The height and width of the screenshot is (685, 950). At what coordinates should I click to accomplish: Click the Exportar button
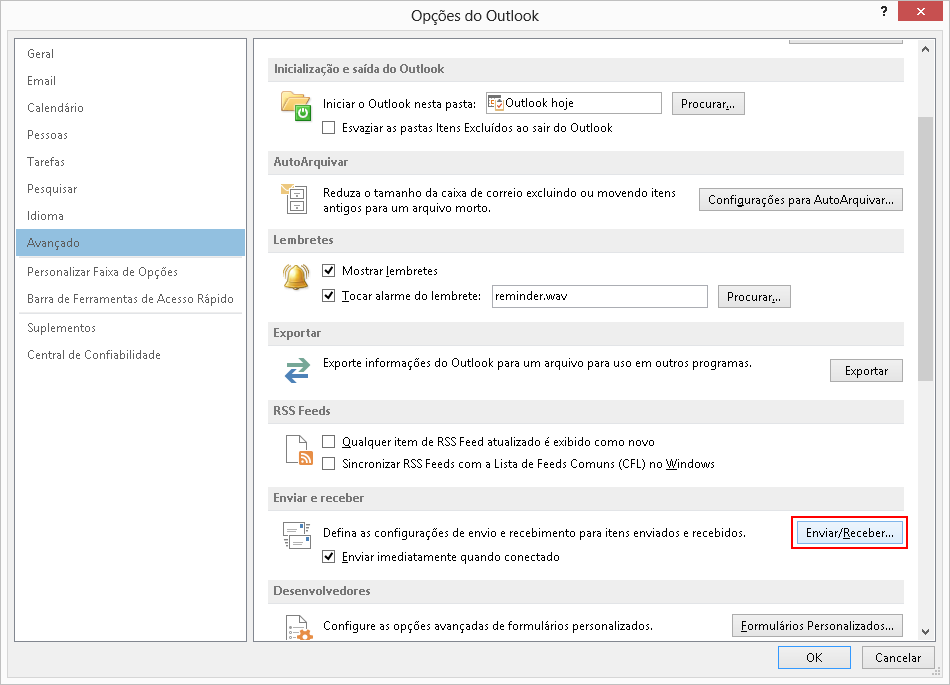(x=866, y=371)
